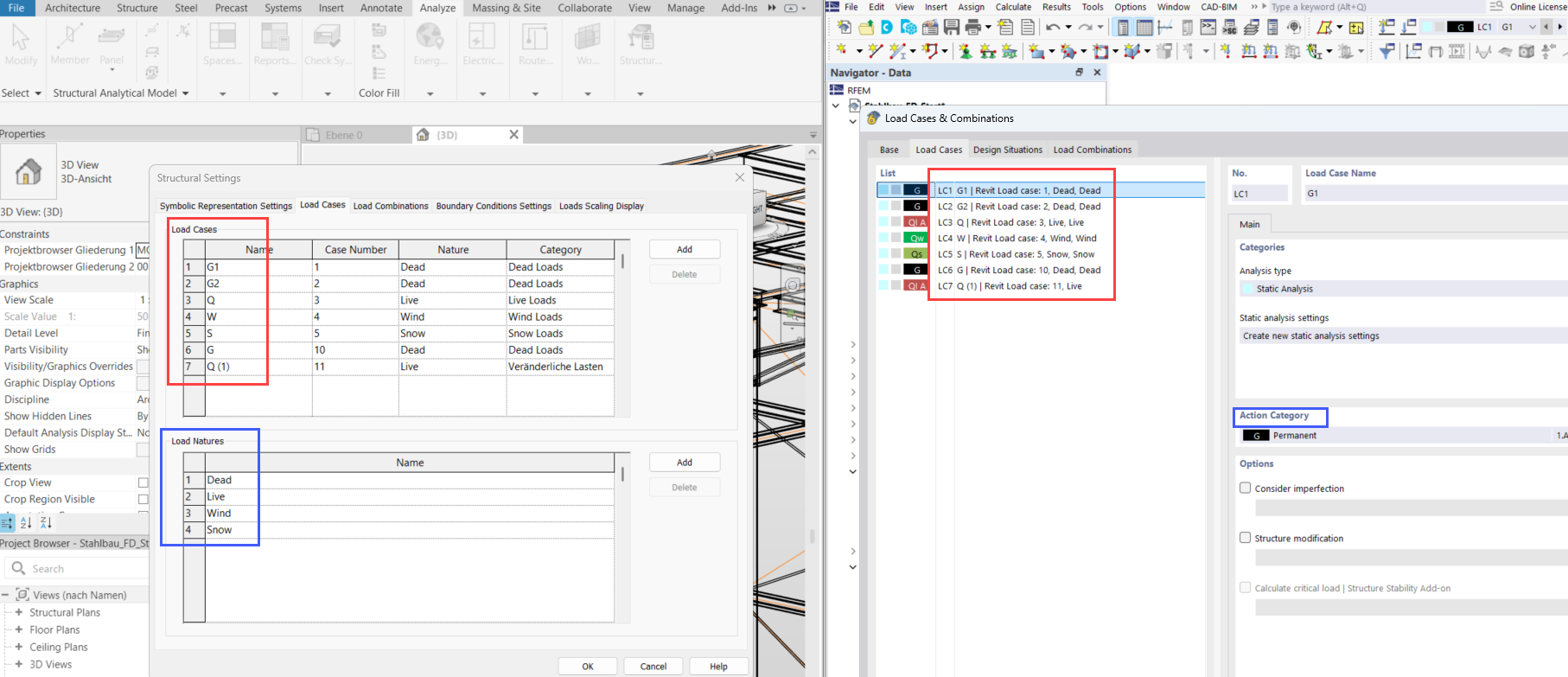
Task: Click the RFEM Open folder toolbar icon
Action: click(866, 27)
